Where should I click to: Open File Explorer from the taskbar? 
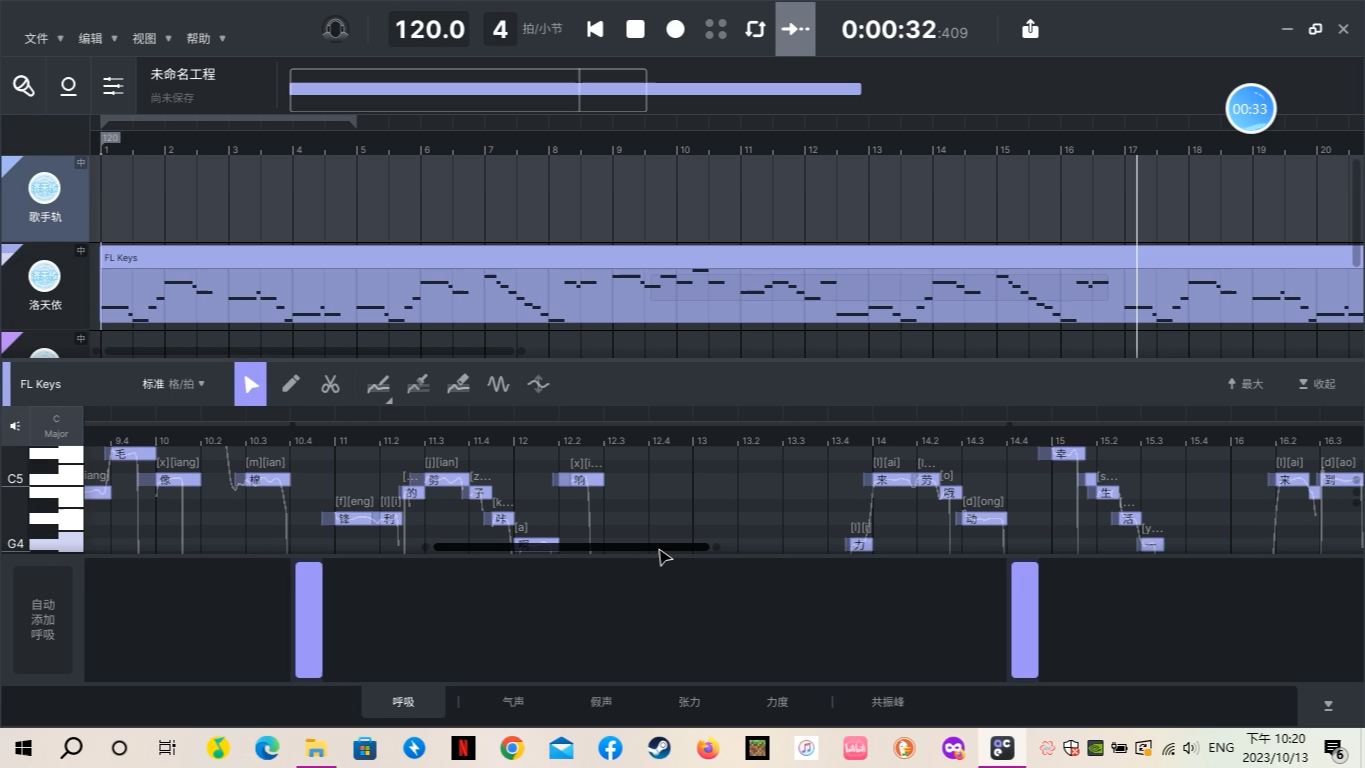(x=316, y=747)
